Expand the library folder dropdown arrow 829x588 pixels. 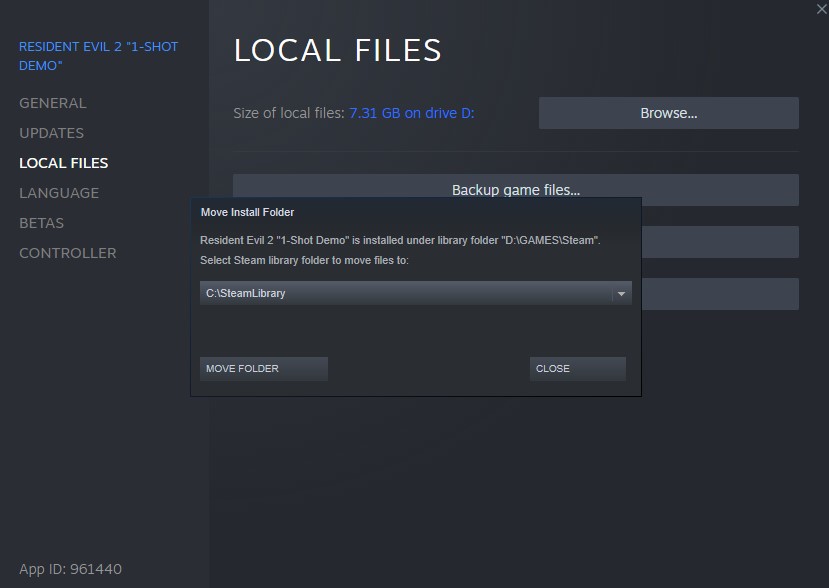coord(621,293)
